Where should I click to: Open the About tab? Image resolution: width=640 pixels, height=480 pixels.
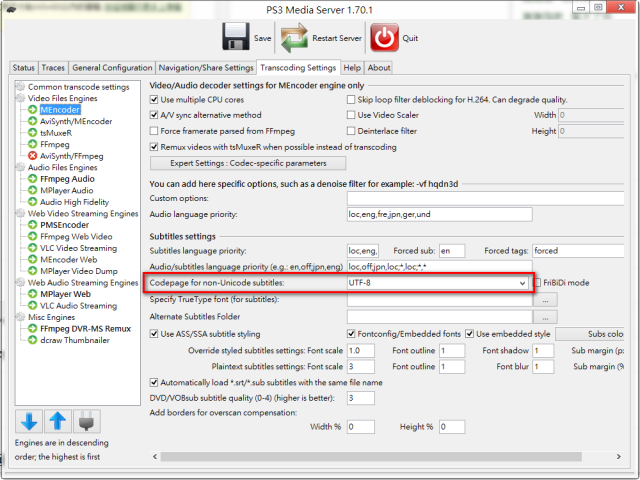click(x=379, y=68)
